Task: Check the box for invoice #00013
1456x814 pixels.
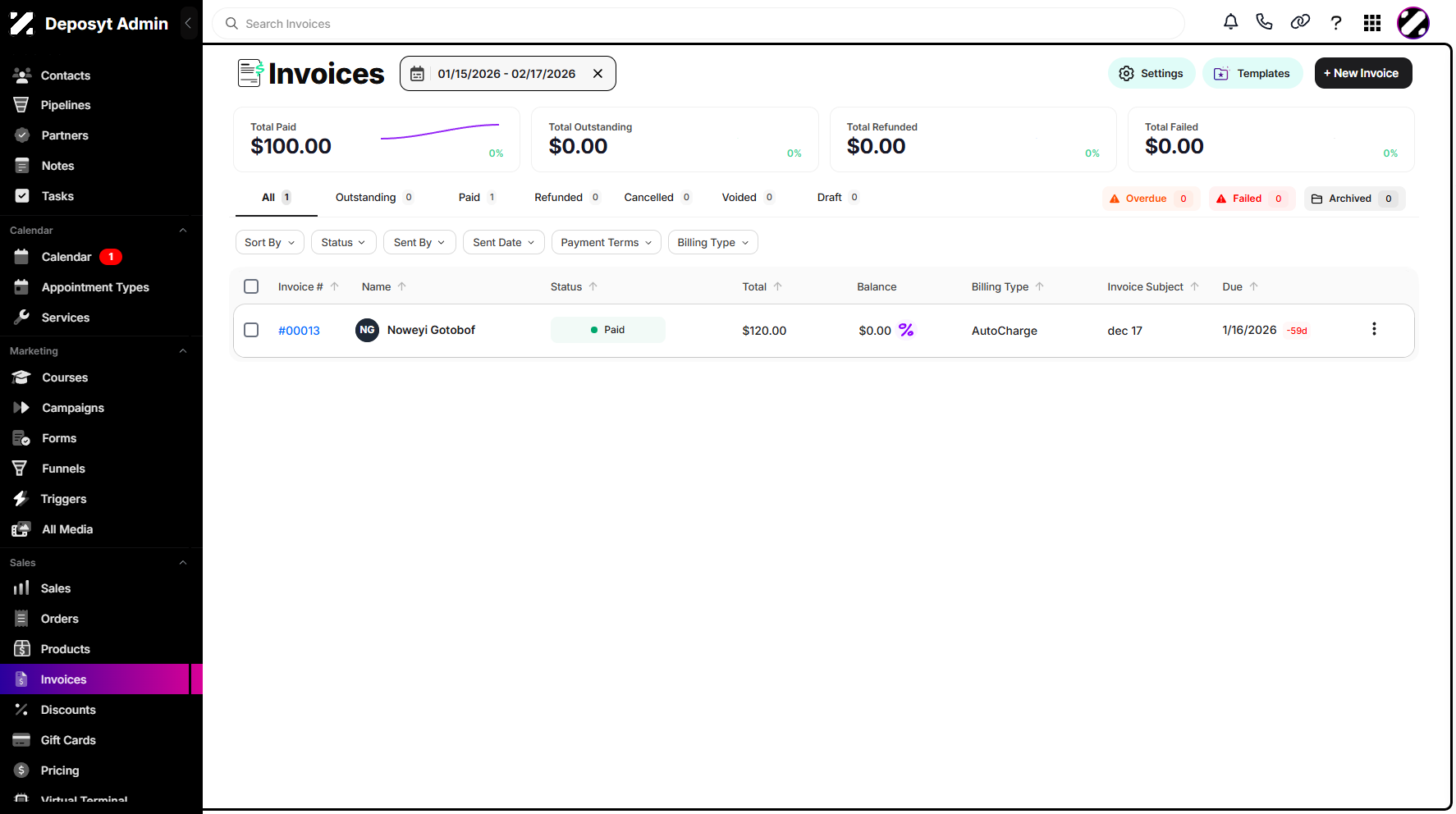Action: tap(251, 330)
